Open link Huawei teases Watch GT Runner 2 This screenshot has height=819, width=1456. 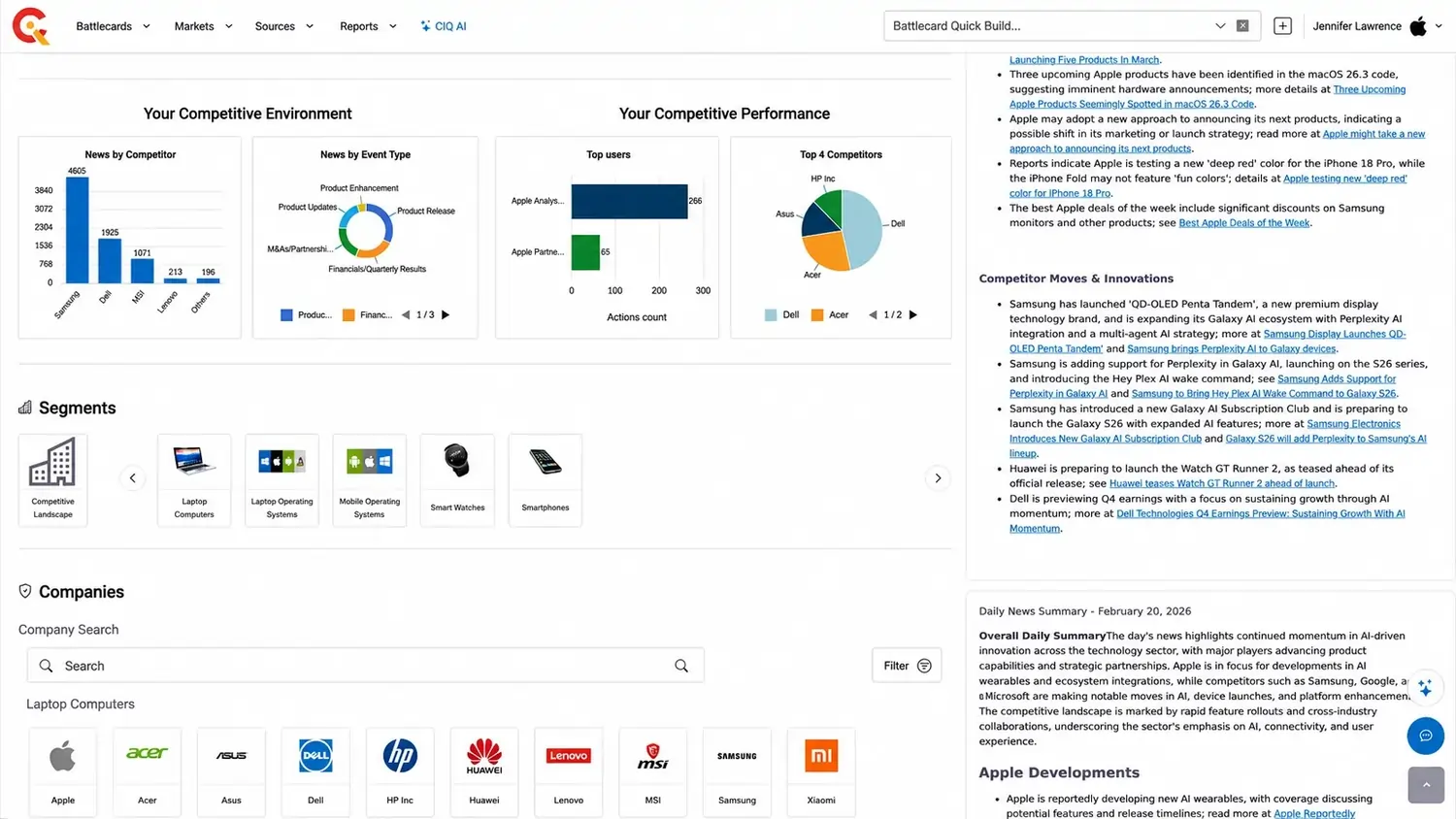1222,483
